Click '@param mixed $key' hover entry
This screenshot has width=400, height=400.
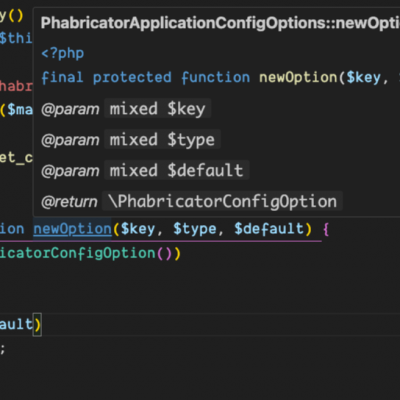click(x=126, y=109)
